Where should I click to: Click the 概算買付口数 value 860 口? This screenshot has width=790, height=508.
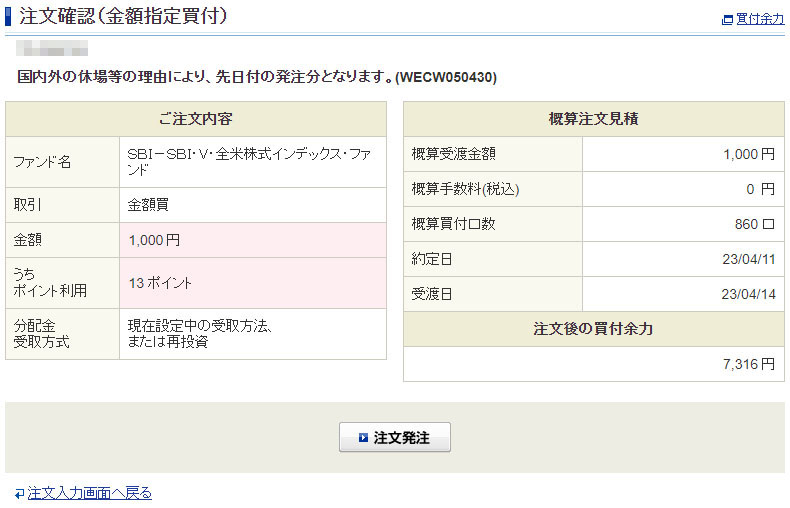click(x=754, y=224)
